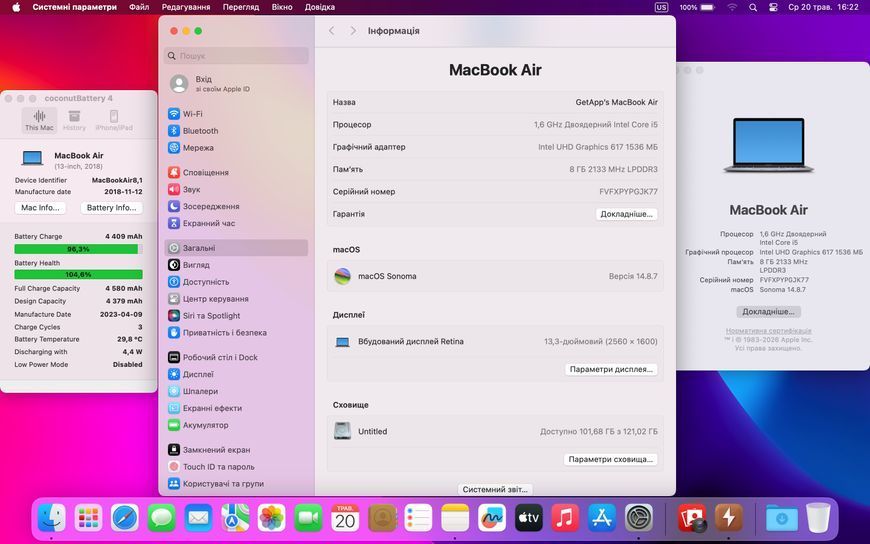Open Apple menu
870x544 pixels.
tap(16, 7)
